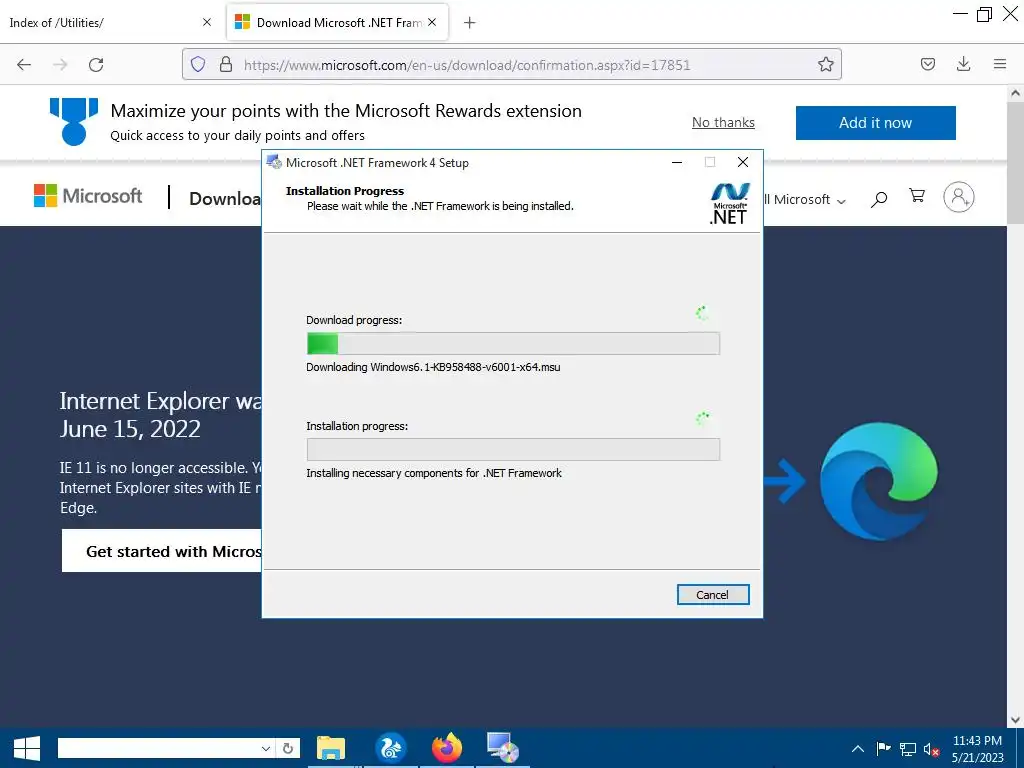Select the Download Microsoft .NET Framework tab

(x=337, y=22)
